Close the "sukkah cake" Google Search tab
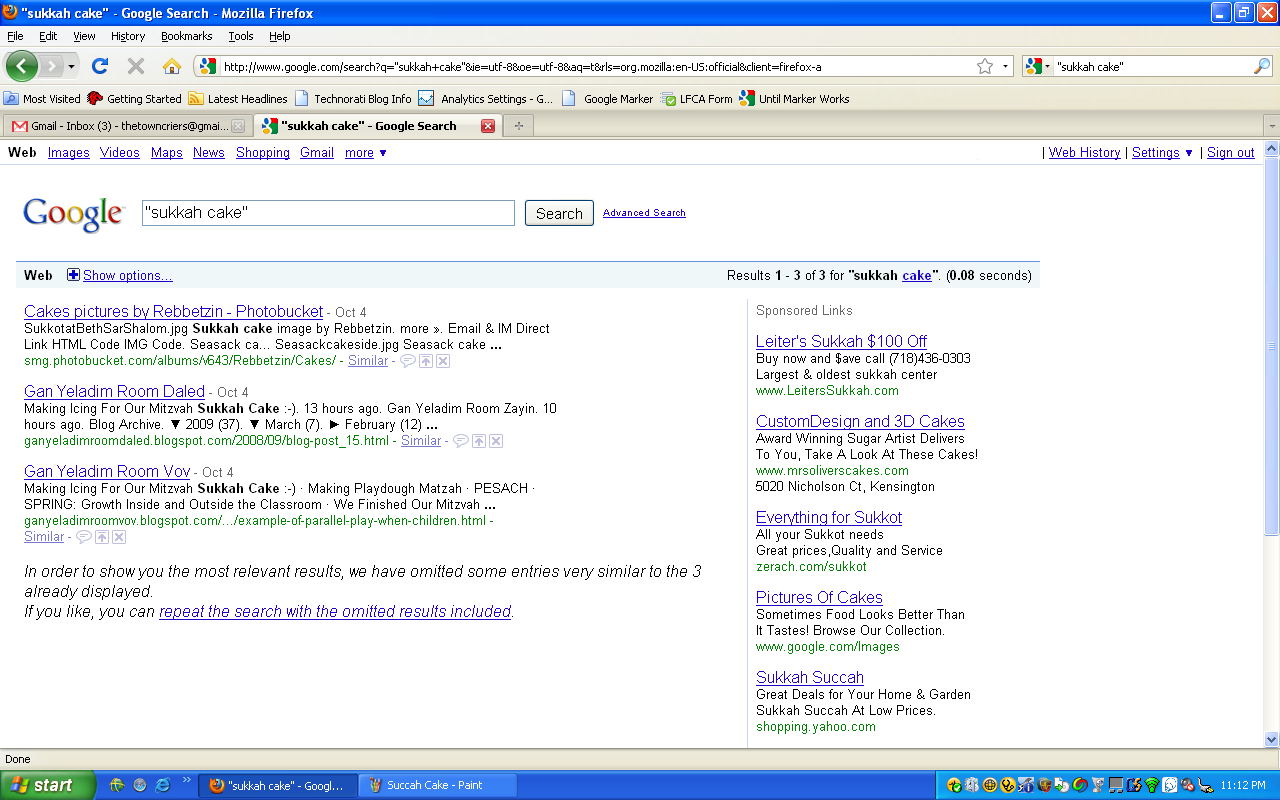The height and width of the screenshot is (800, 1280). [x=488, y=126]
